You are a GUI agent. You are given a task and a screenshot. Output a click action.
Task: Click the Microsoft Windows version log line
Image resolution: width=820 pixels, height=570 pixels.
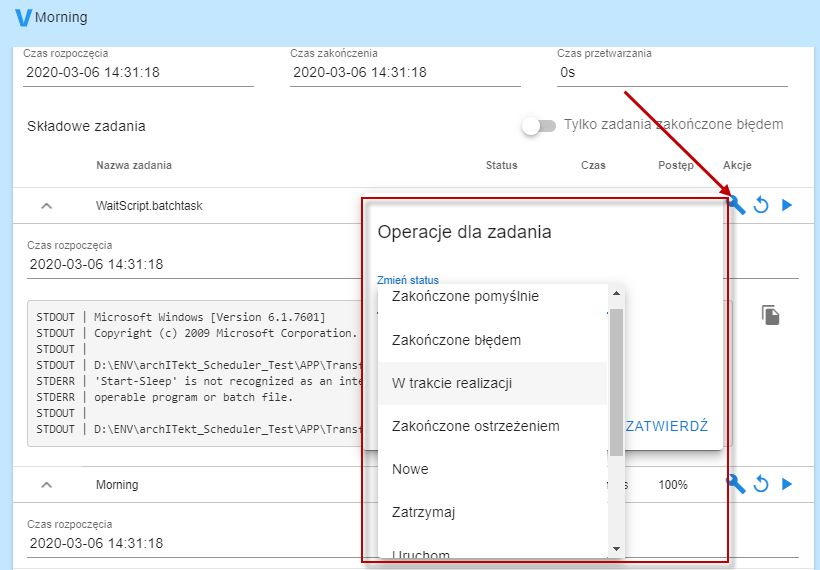181,317
